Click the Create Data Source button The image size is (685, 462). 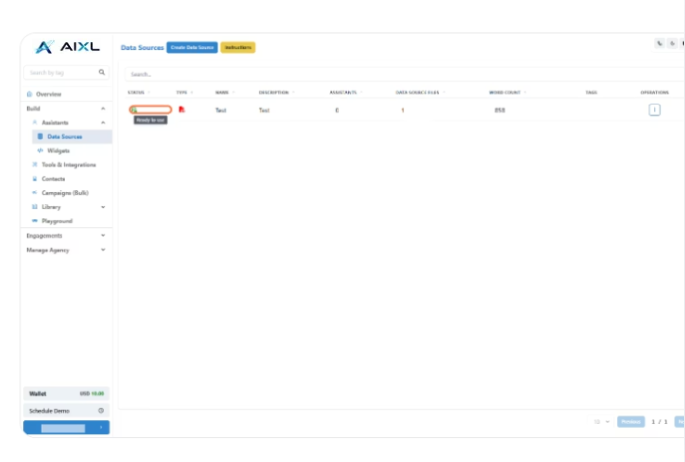coord(192,47)
